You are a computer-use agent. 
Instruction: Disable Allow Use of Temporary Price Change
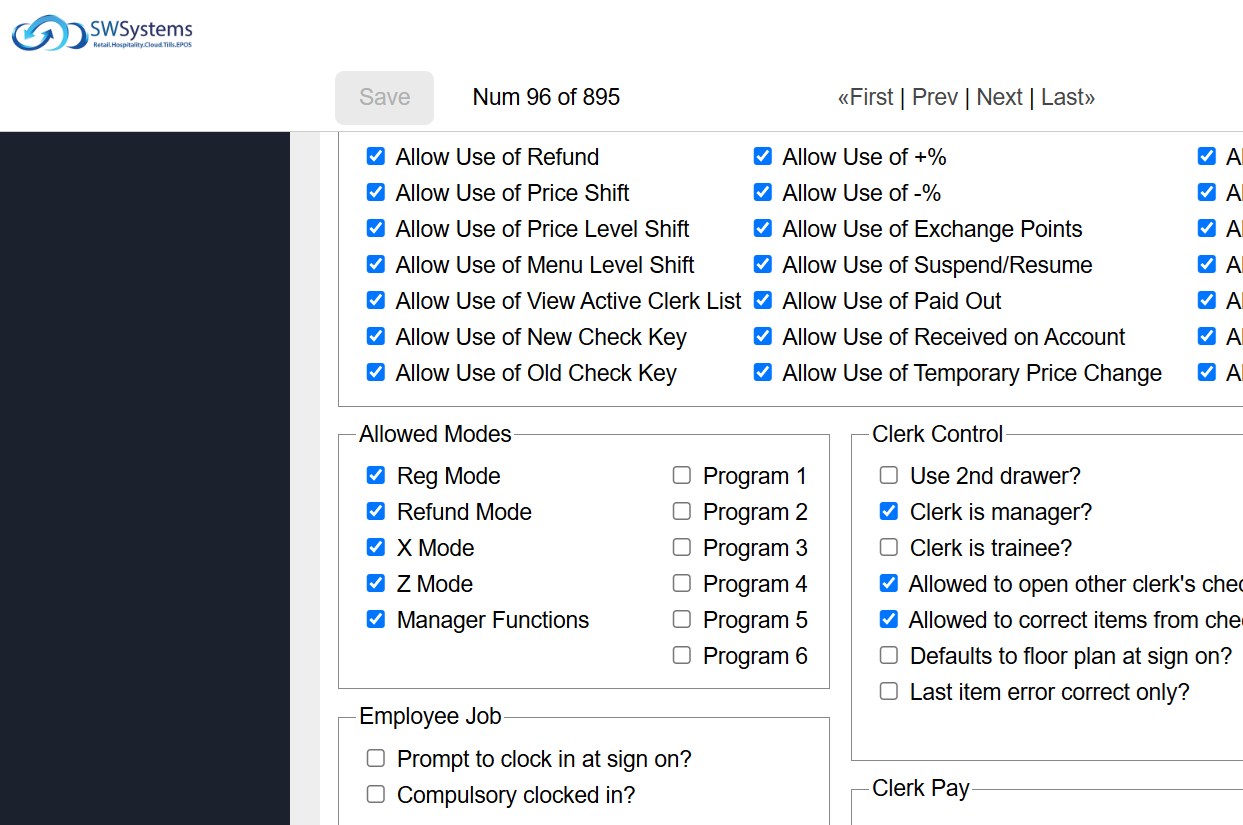763,373
